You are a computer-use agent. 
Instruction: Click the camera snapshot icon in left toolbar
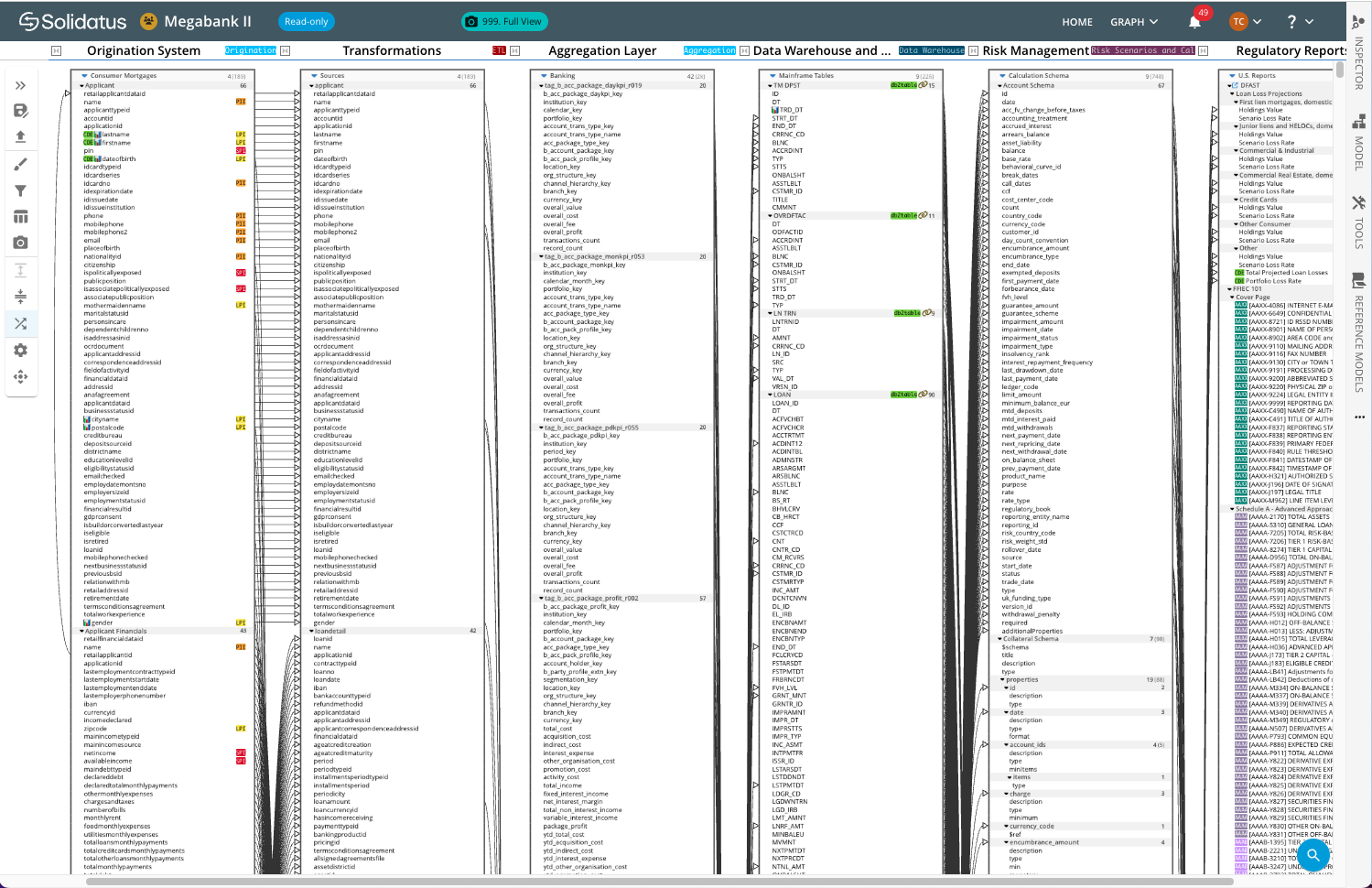[x=20, y=243]
